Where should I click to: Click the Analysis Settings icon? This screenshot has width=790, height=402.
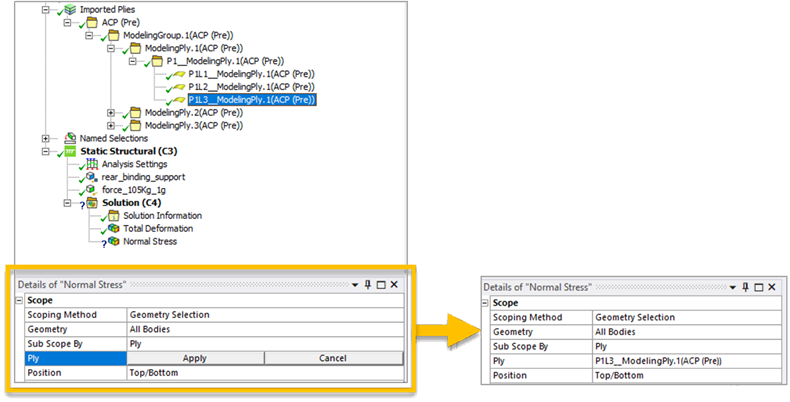click(x=92, y=164)
